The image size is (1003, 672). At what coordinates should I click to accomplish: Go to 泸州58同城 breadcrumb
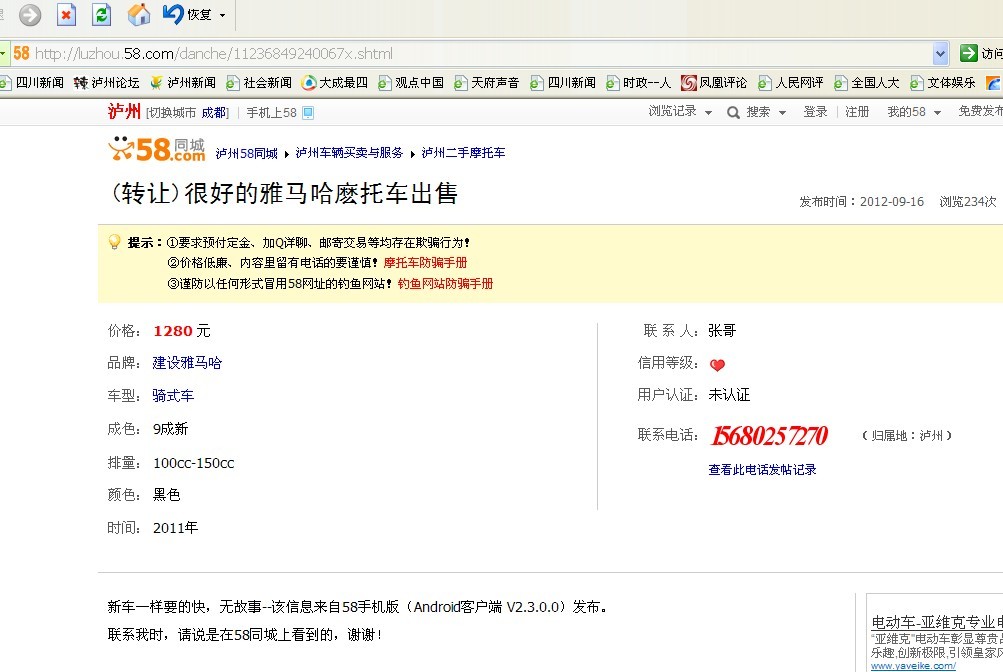coord(246,153)
